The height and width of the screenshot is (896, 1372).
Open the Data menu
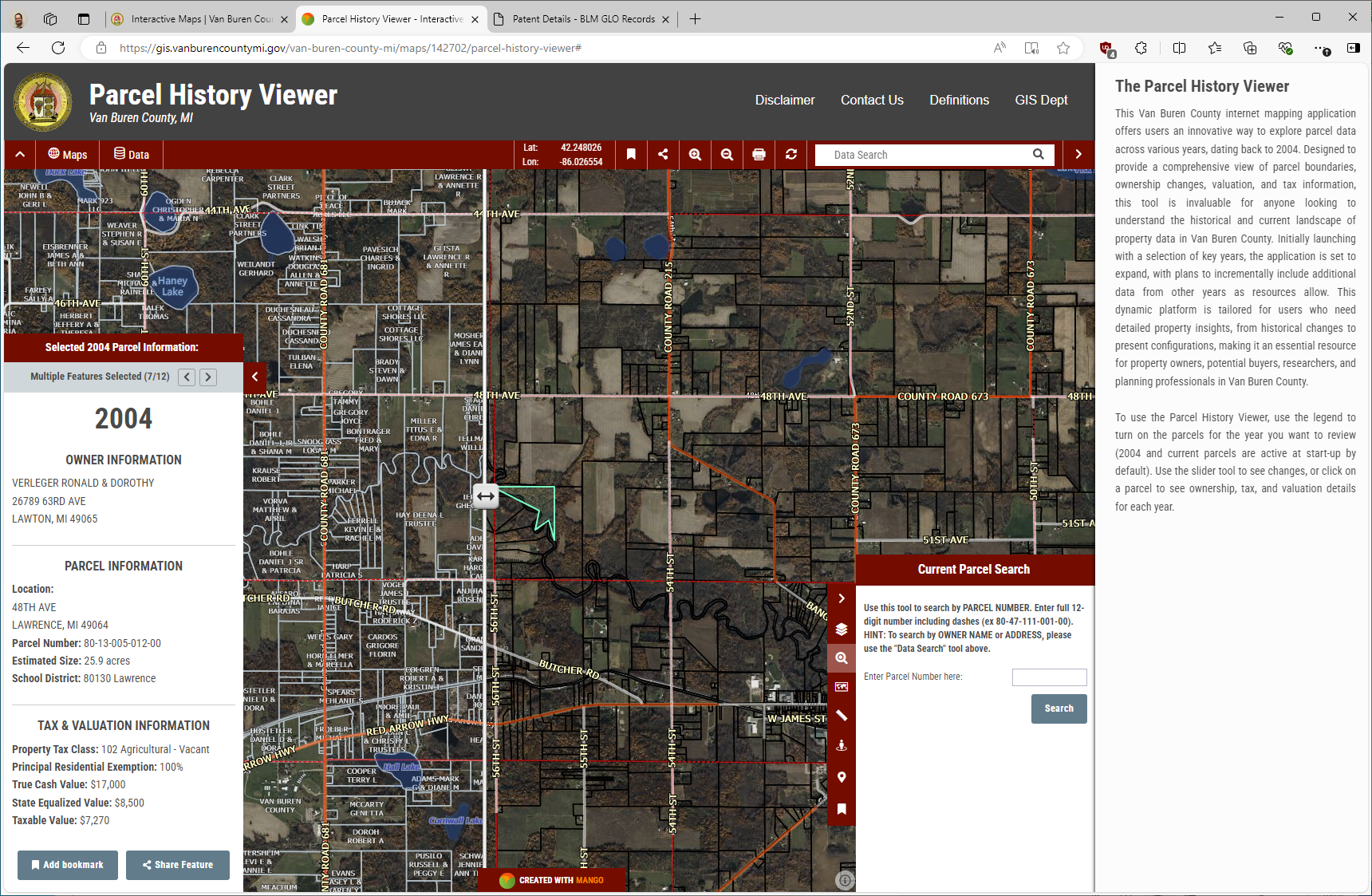pyautogui.click(x=132, y=155)
